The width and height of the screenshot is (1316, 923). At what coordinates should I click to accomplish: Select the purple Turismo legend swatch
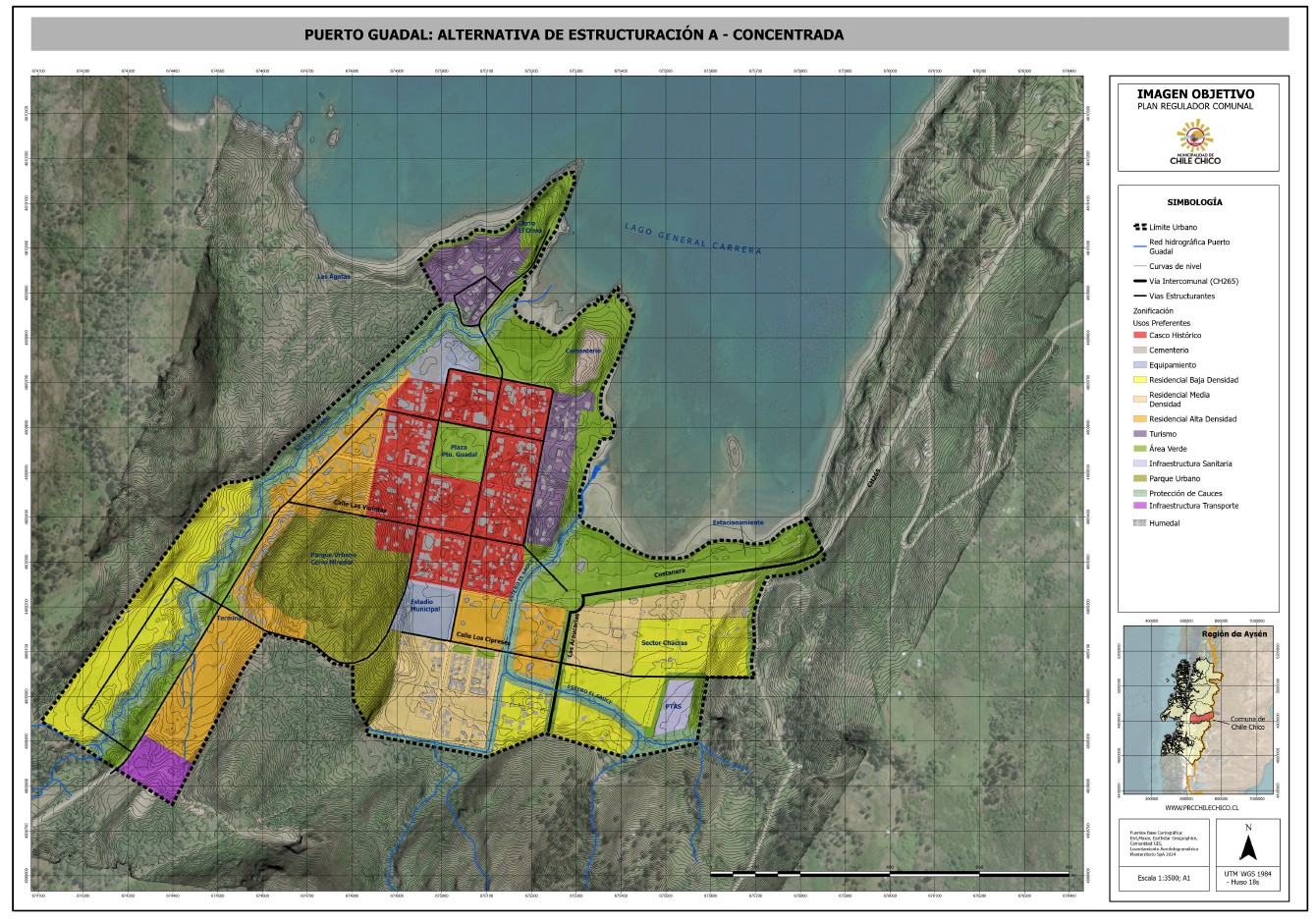[x=1139, y=433]
